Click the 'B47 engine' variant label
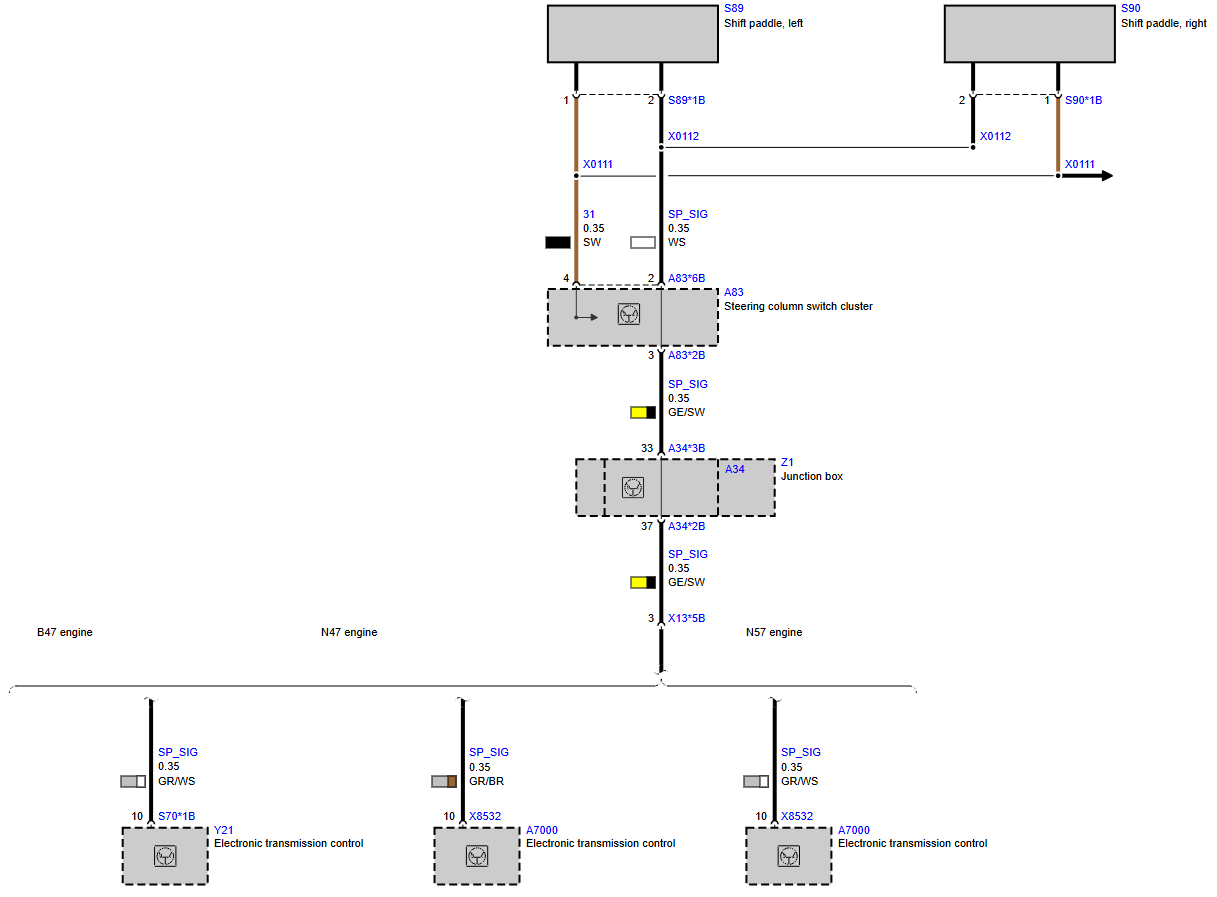Screen dimensions: 1217x897 pos(65,632)
